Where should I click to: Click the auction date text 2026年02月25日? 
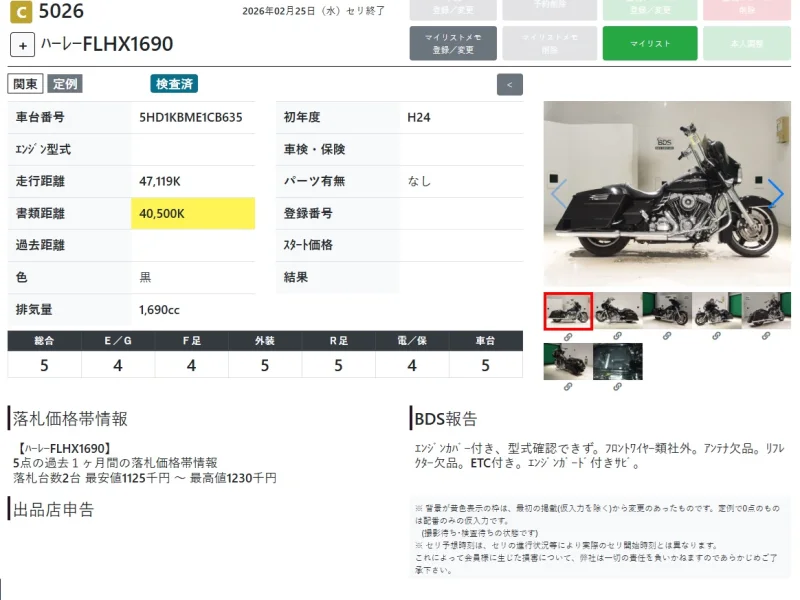(x=279, y=11)
